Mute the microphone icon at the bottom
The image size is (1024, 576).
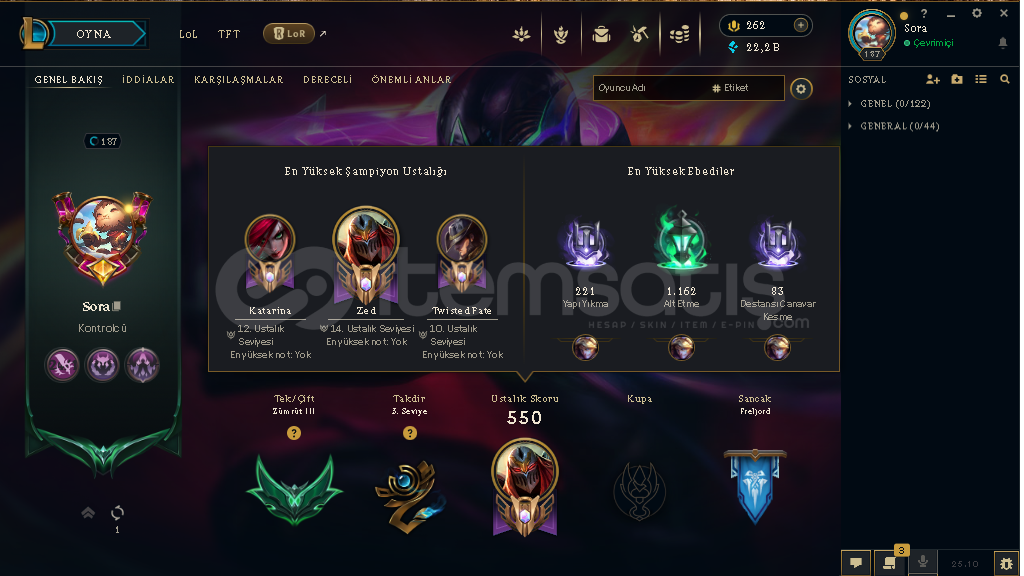923,562
